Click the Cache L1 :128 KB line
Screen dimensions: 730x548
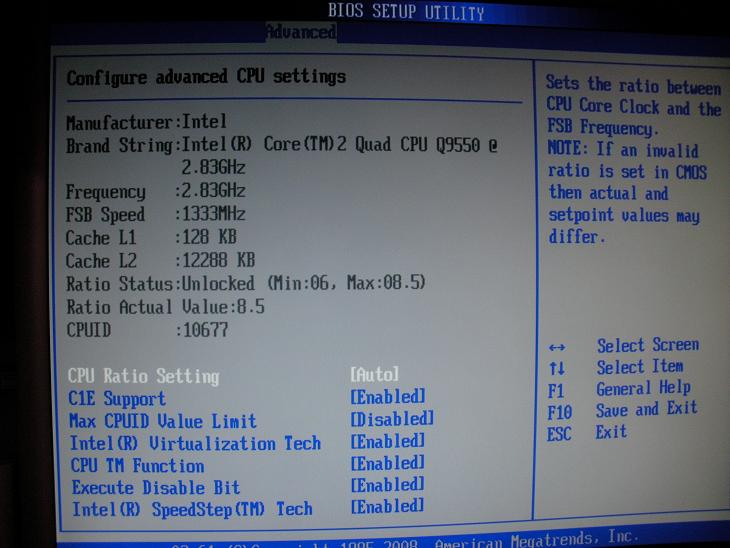click(151, 237)
